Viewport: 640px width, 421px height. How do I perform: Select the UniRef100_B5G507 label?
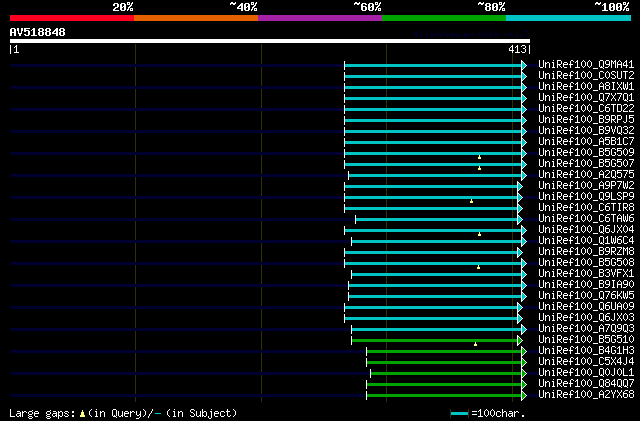pyautogui.click(x=586, y=164)
